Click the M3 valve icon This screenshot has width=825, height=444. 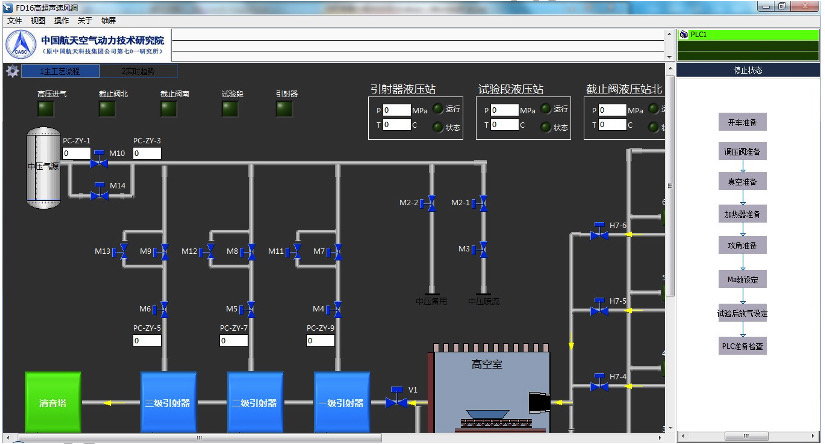[481, 249]
